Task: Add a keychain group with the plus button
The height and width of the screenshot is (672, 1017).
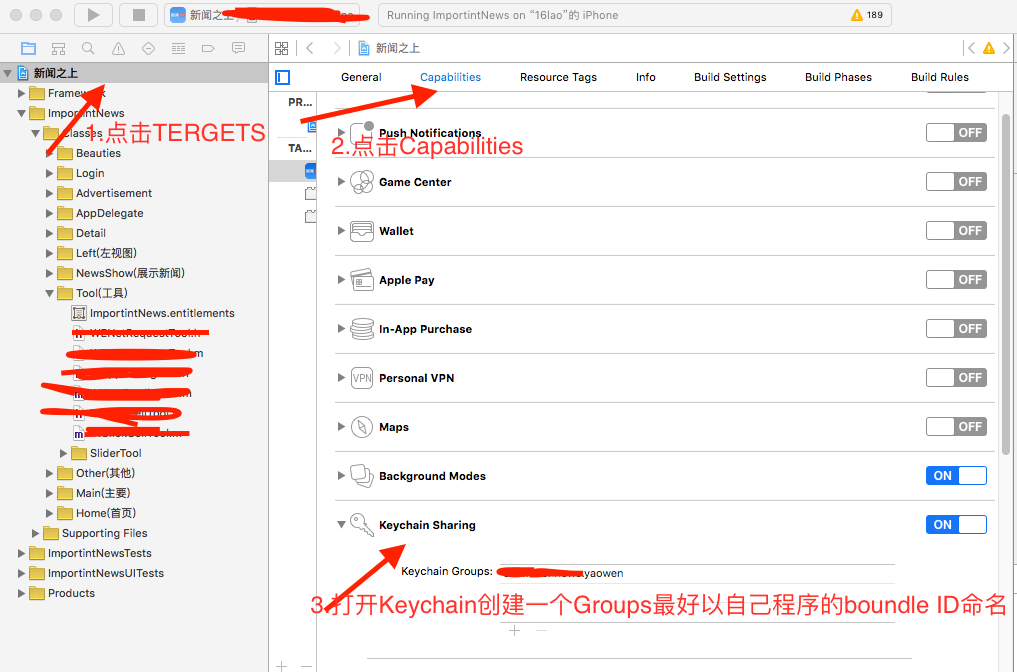Action: [x=514, y=630]
